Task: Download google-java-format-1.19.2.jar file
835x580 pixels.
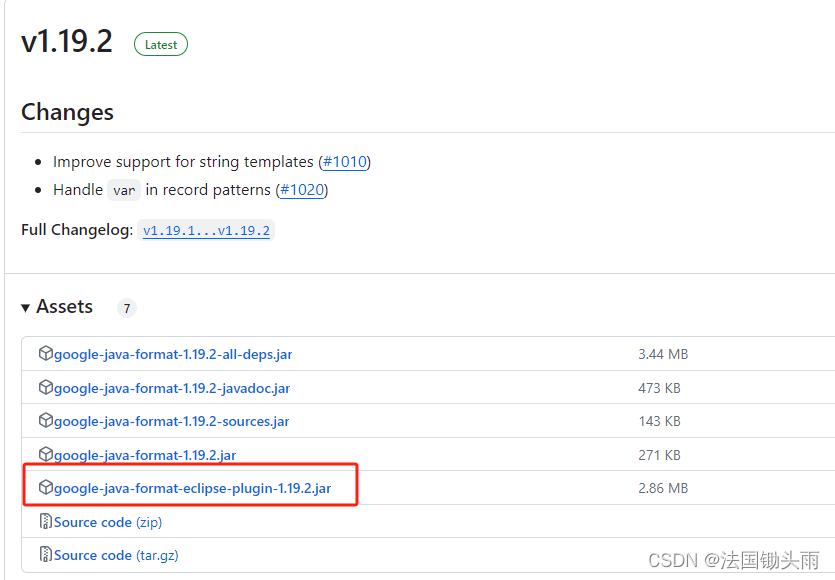Action: (145, 455)
